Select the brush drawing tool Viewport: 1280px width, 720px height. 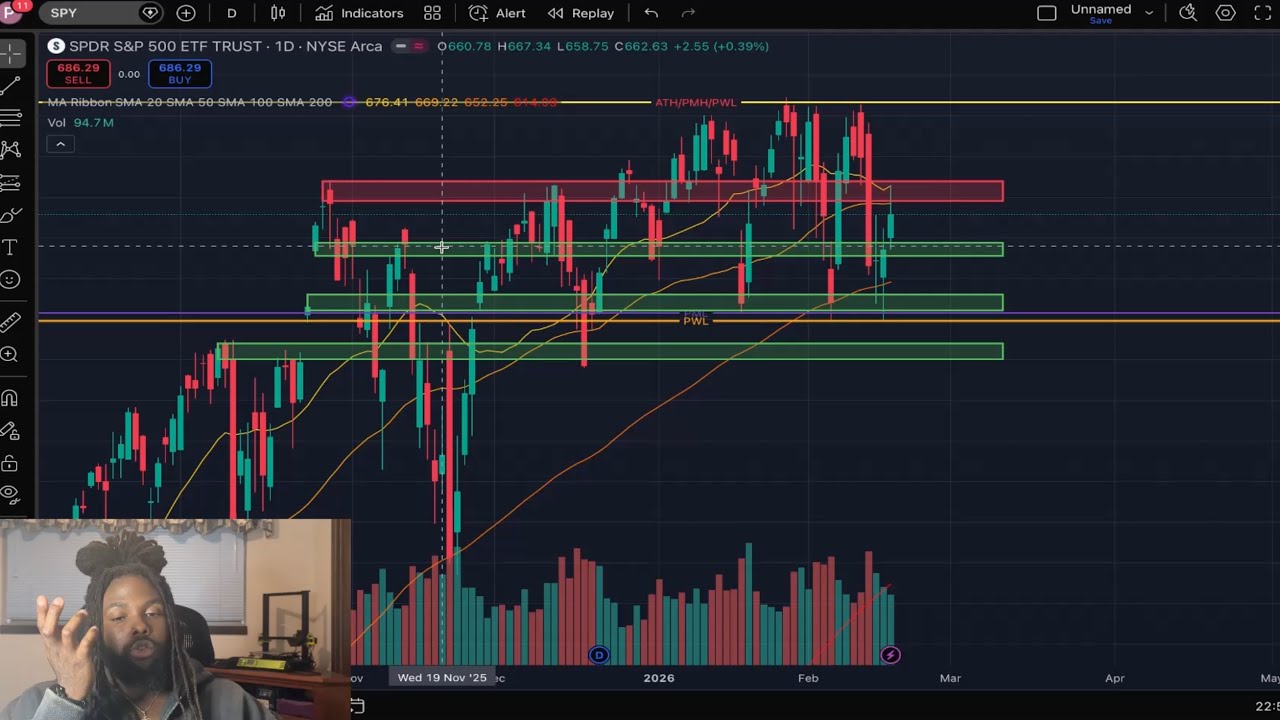coord(11,215)
